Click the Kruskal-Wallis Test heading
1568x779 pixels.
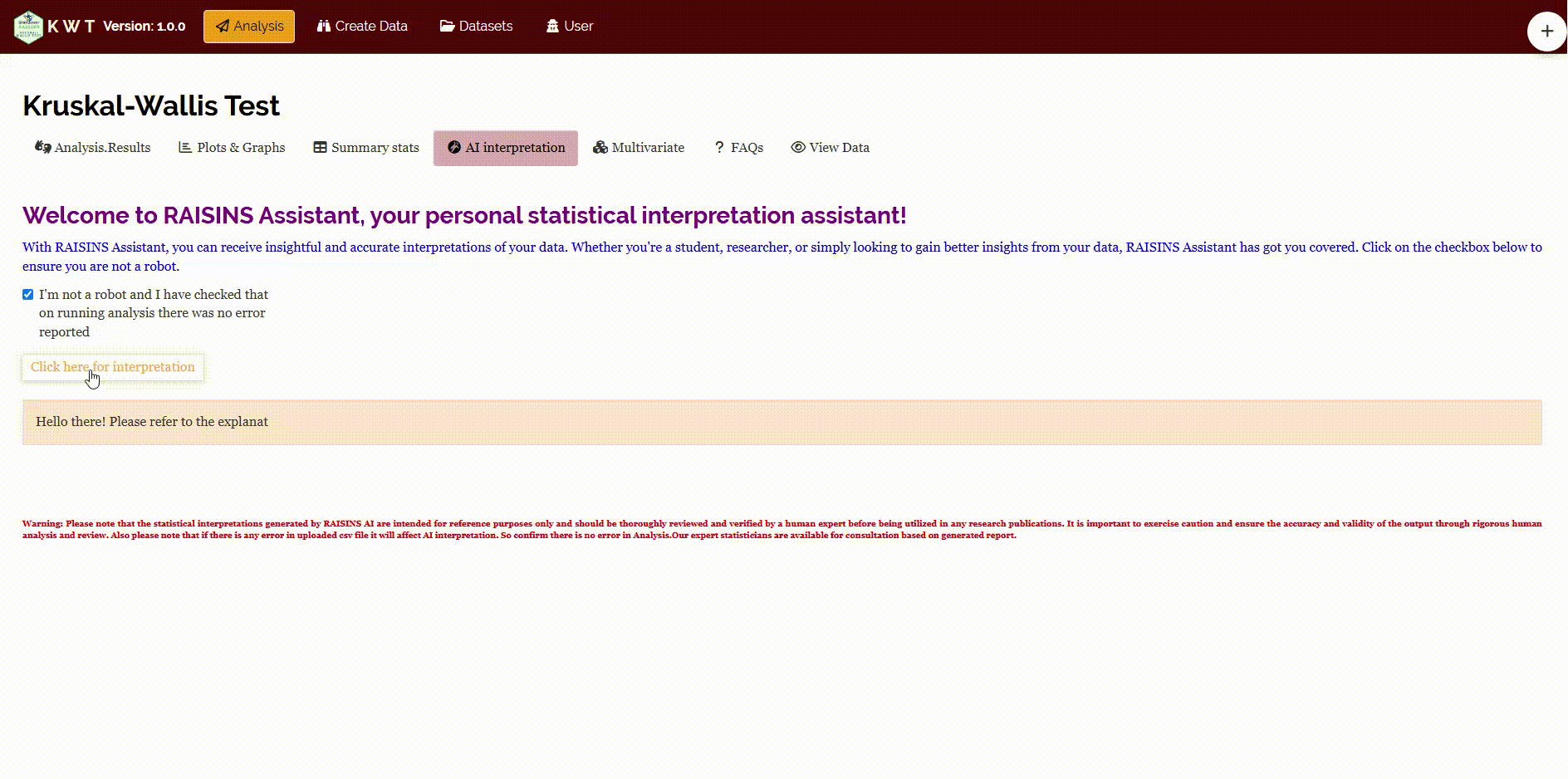point(151,105)
